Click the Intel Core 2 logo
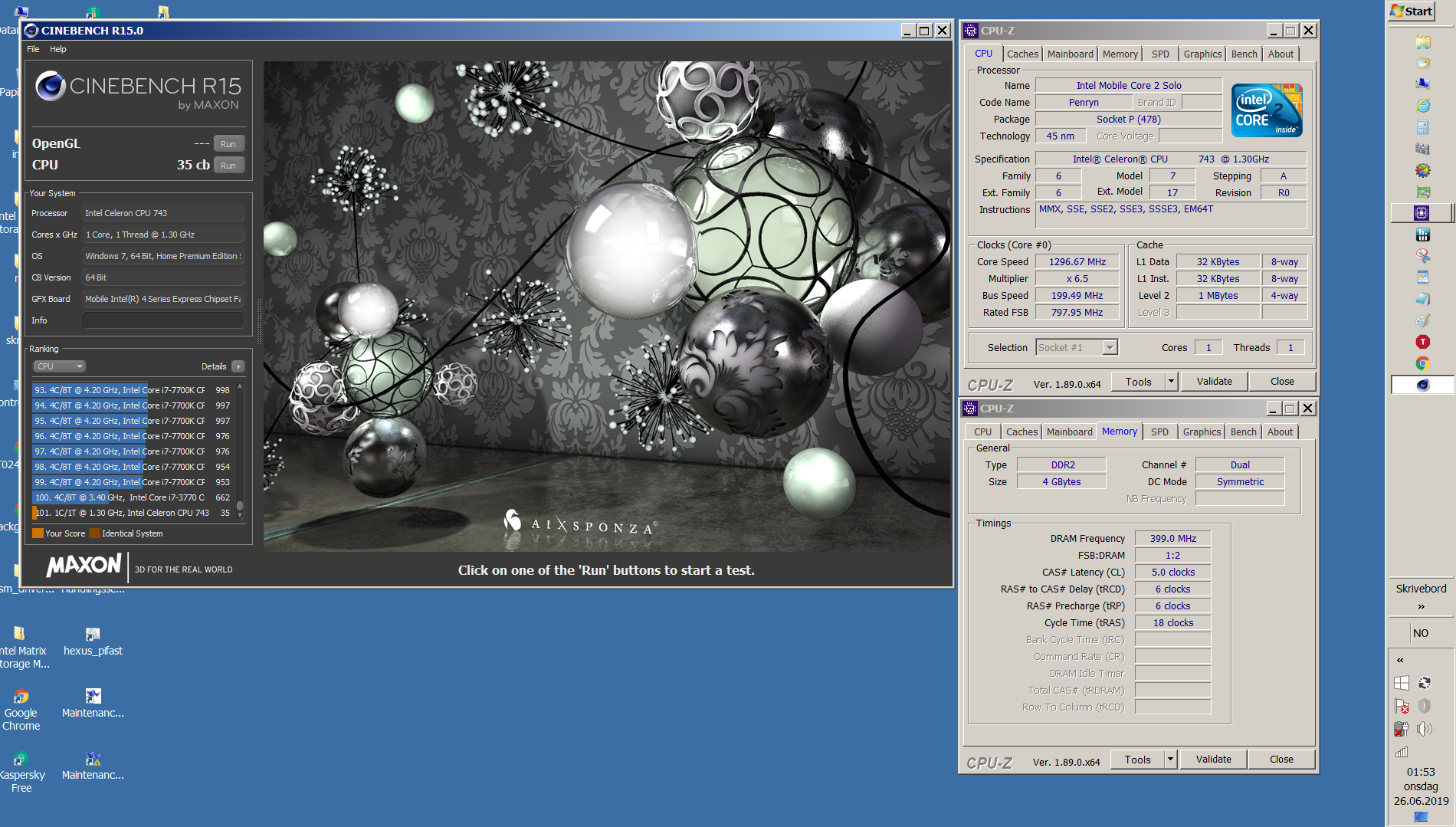This screenshot has width=1456, height=827. 1267,110
